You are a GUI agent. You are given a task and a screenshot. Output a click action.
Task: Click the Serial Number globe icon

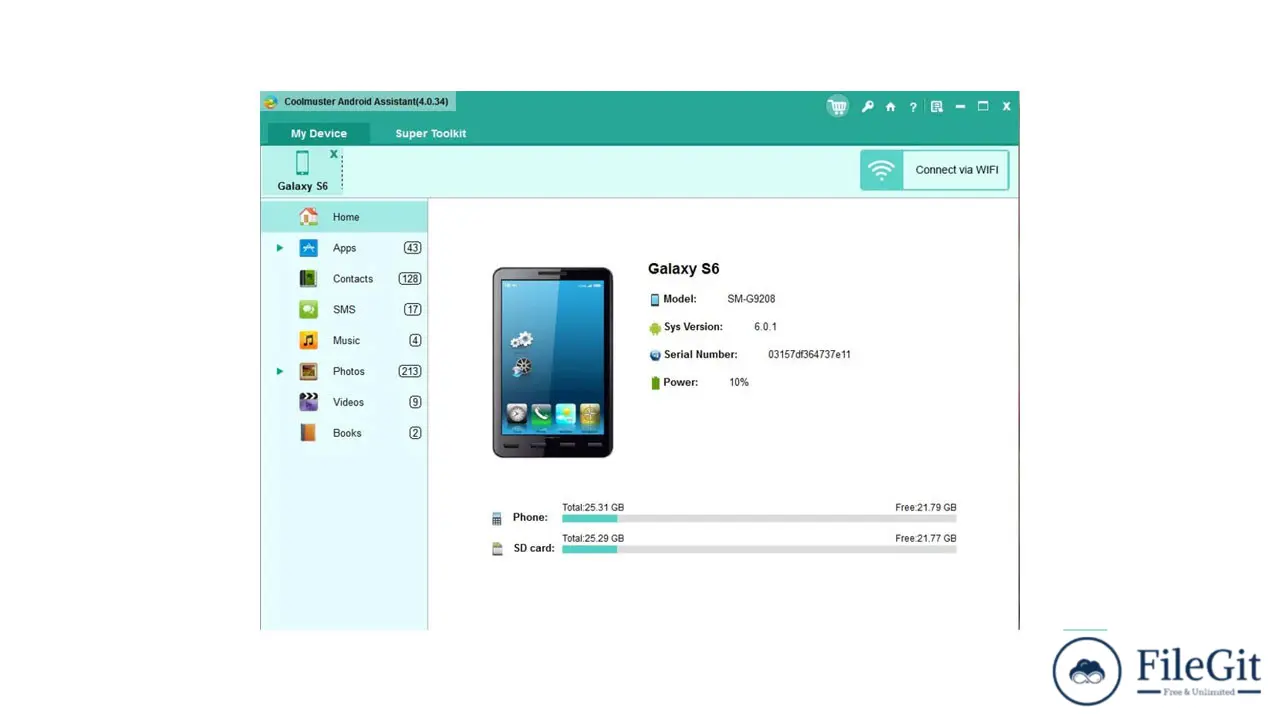pos(655,355)
